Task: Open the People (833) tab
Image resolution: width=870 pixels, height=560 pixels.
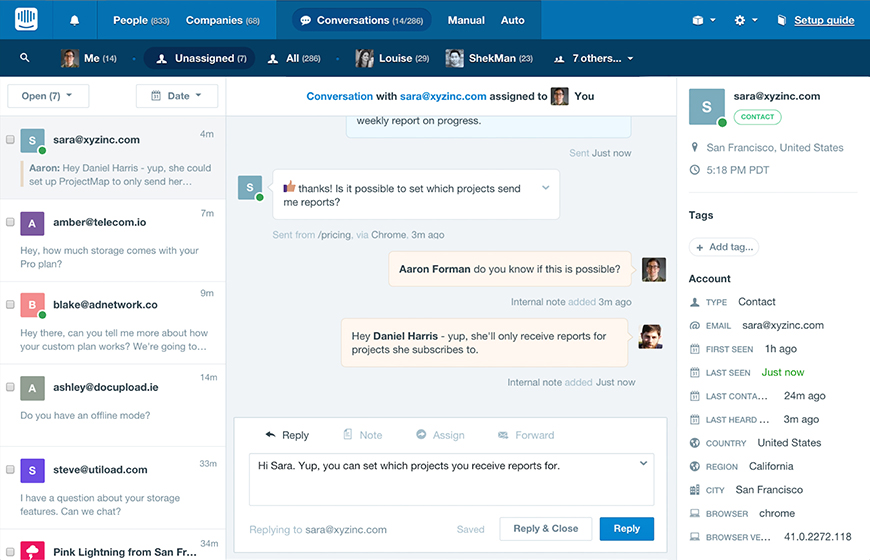Action: [141, 21]
